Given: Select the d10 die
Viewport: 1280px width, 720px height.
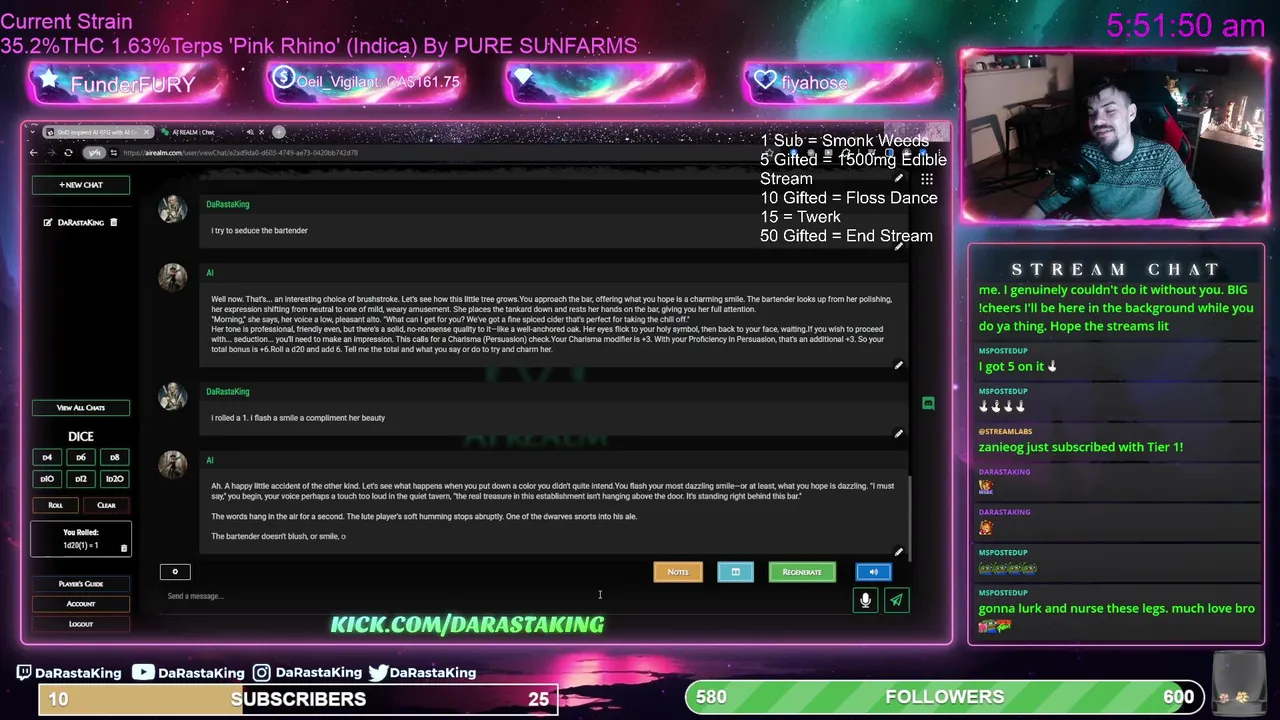Looking at the screenshot, I should (47, 479).
